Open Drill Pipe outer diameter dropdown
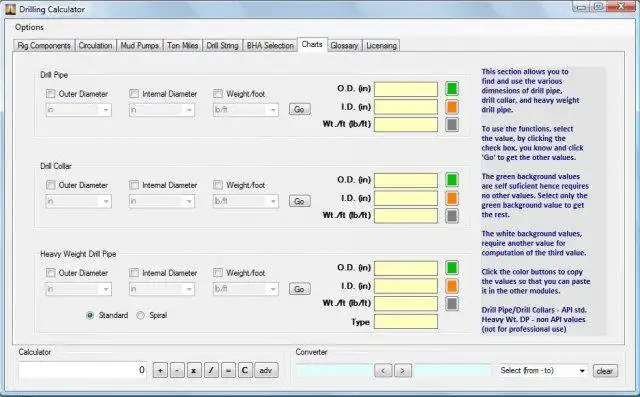The image size is (640, 397). (x=79, y=110)
